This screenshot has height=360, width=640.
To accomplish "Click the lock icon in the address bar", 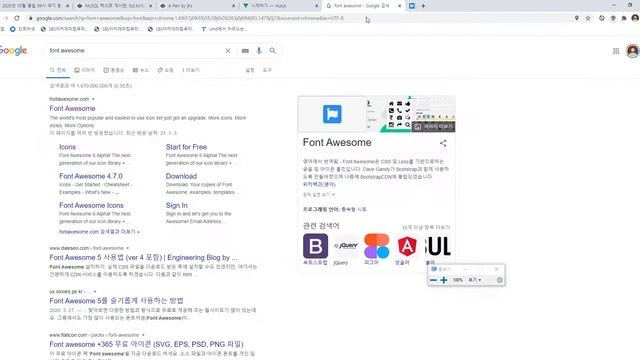I will click(x=30, y=18).
